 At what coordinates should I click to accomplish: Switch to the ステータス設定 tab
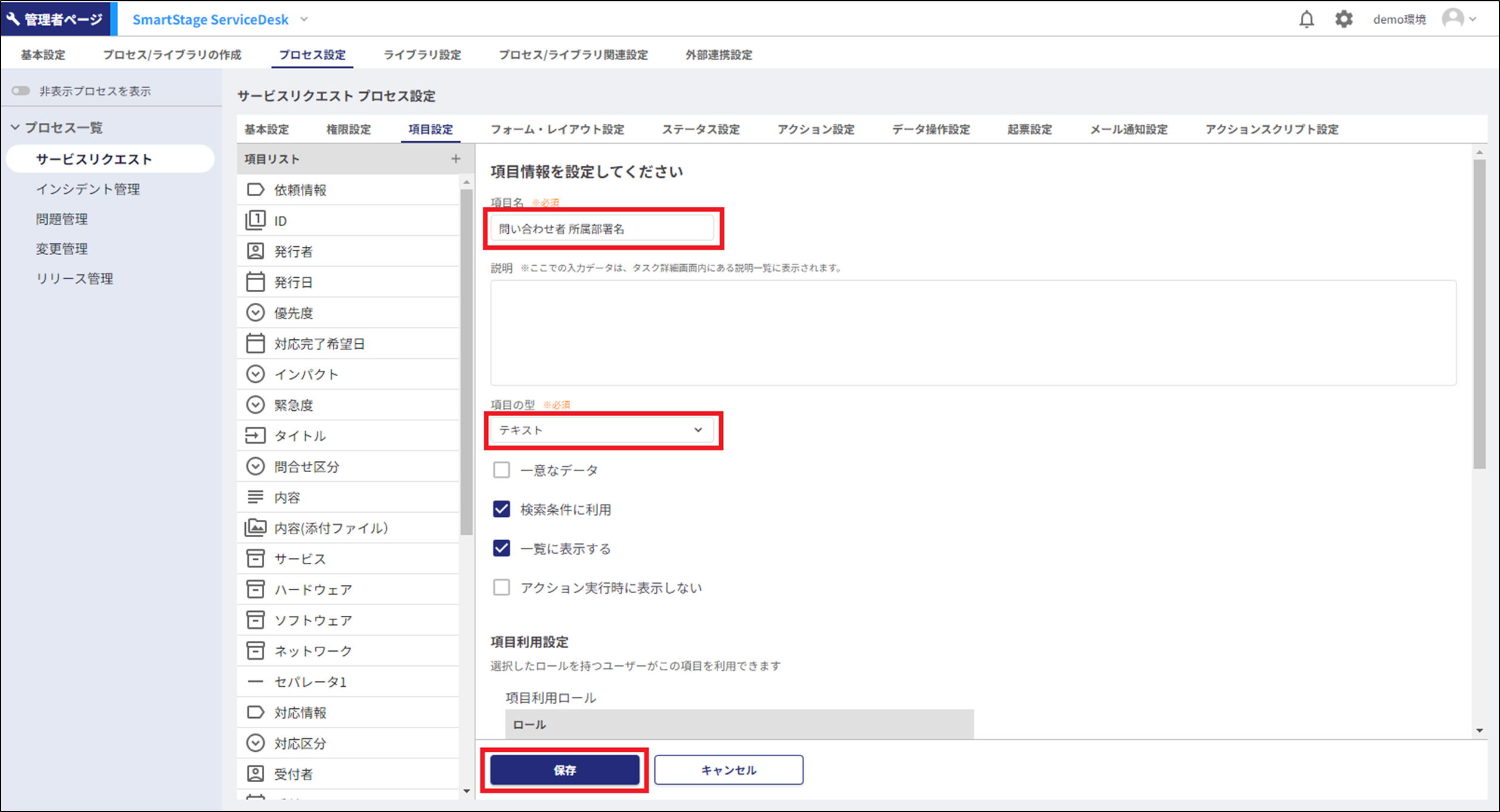pos(701,129)
